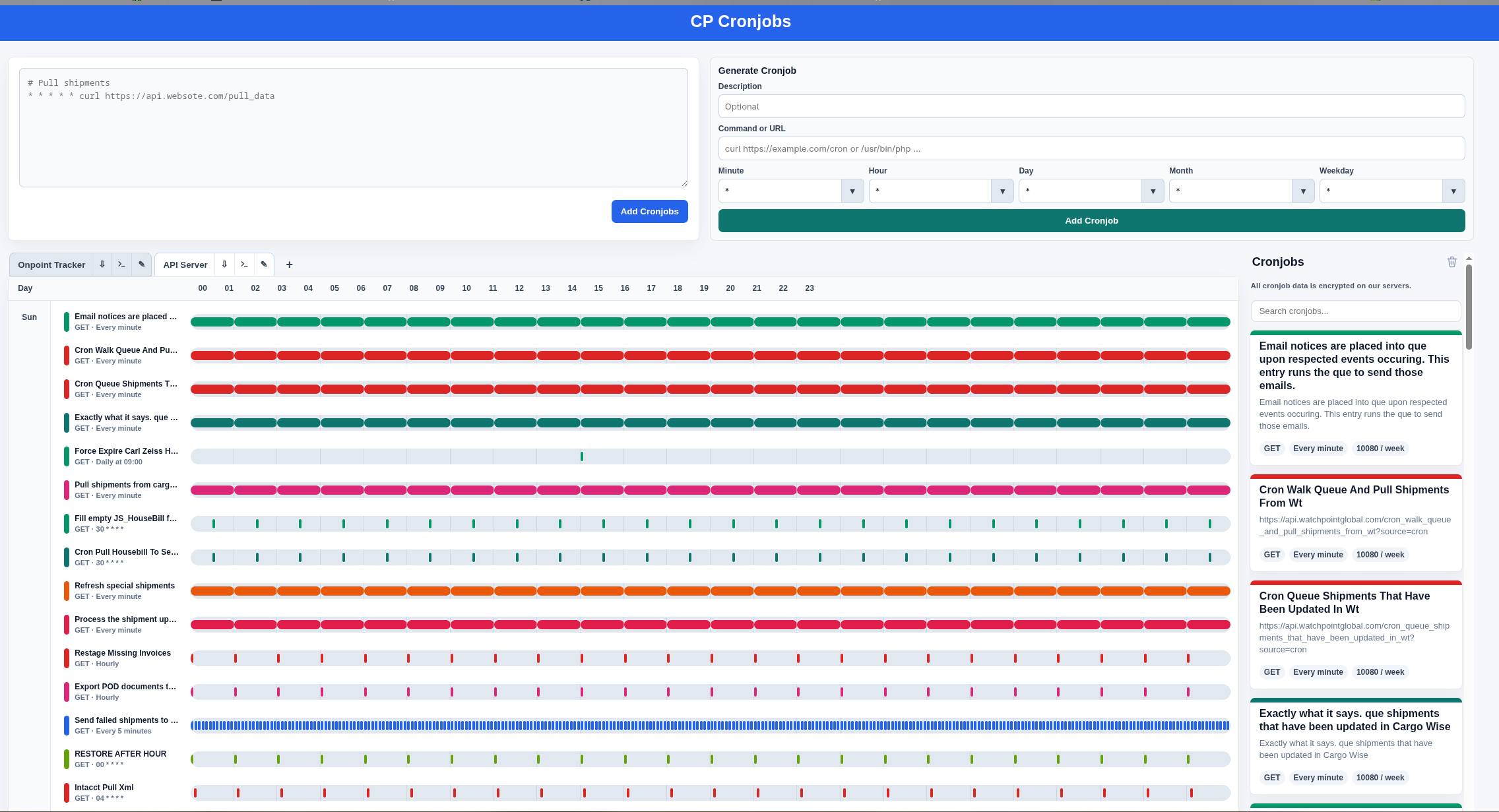Click the hour 23 column header
Viewport: 1499px width, 812px height.
(810, 288)
